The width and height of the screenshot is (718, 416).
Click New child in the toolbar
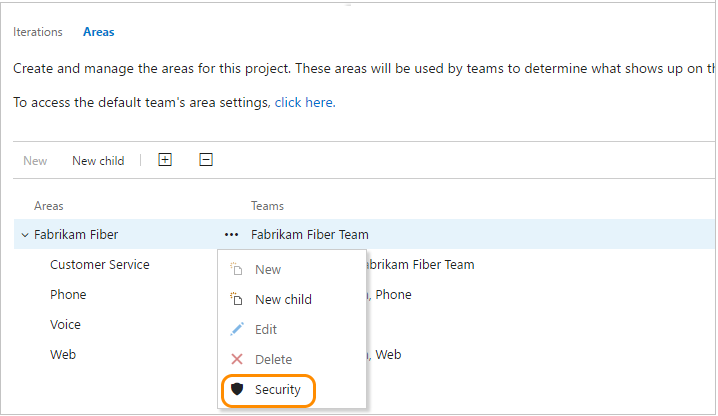[x=98, y=161]
